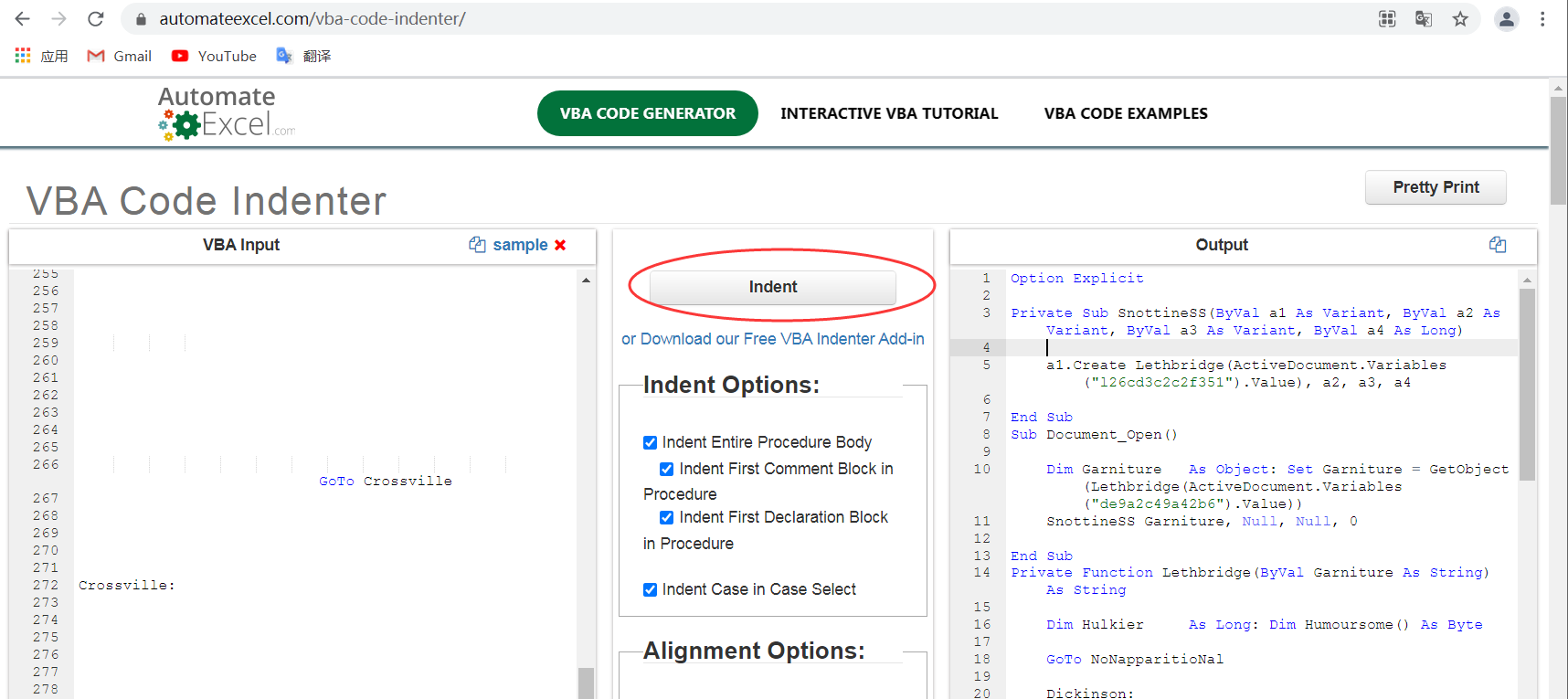Click the copy icon beside sample

click(477, 245)
